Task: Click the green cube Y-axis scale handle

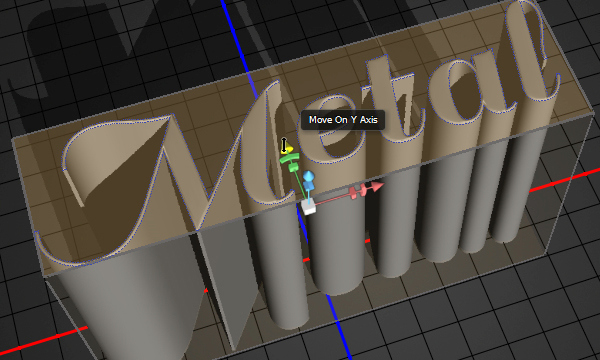Action: point(293,167)
